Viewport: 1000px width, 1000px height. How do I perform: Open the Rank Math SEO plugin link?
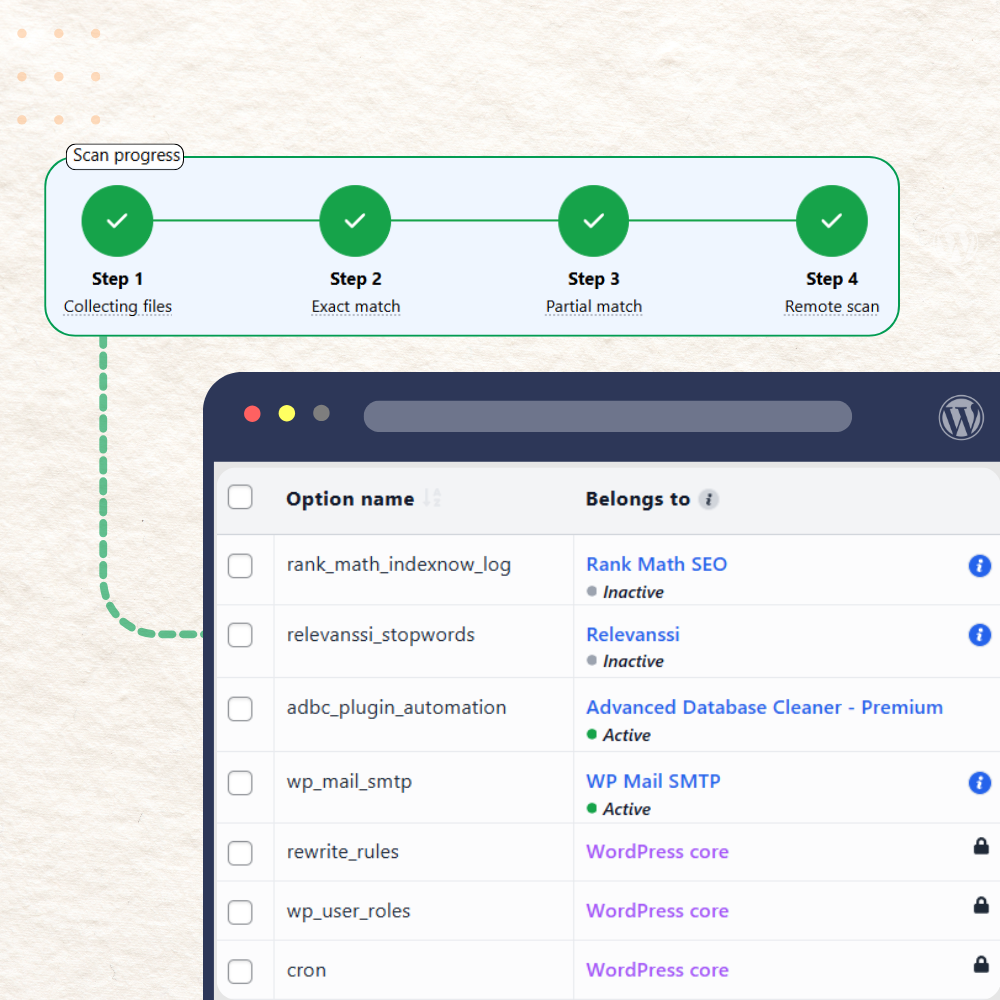pyautogui.click(x=656, y=564)
